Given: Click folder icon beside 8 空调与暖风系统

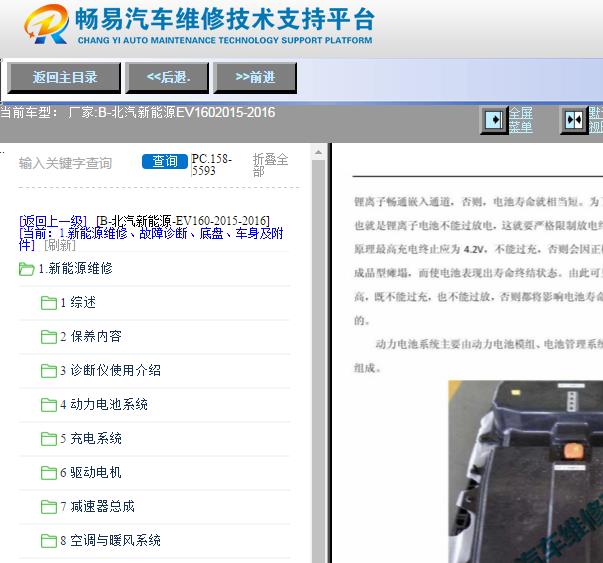Looking at the screenshot, I should [49, 541].
